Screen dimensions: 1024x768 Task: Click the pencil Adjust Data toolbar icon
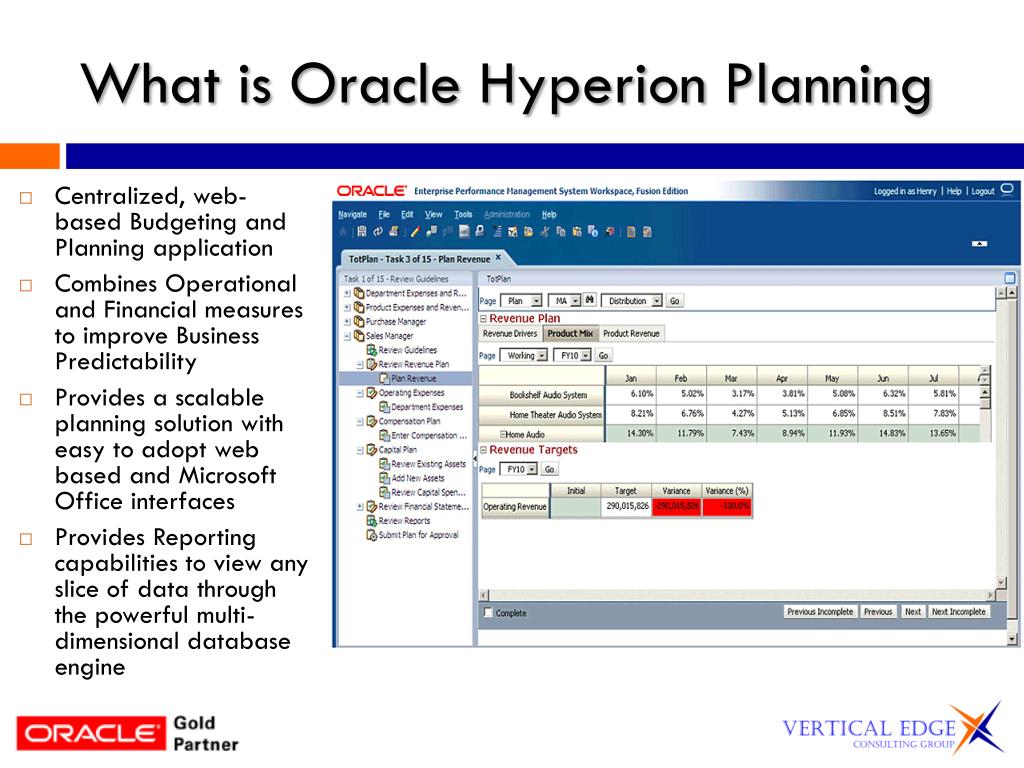click(415, 232)
